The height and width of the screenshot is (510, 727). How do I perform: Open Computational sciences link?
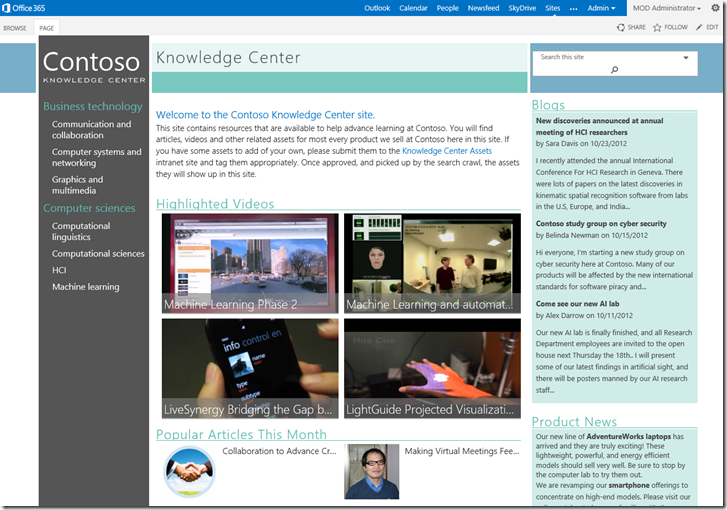pos(98,254)
